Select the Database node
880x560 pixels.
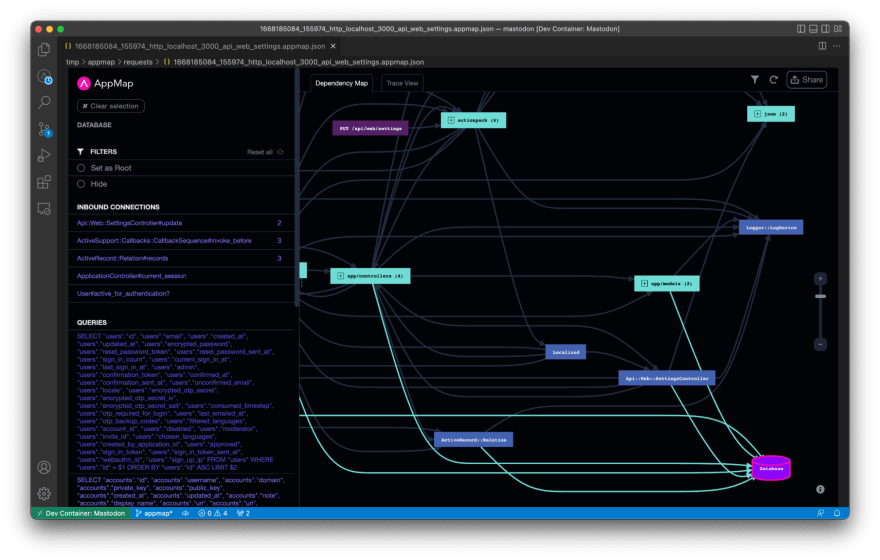tap(771, 468)
